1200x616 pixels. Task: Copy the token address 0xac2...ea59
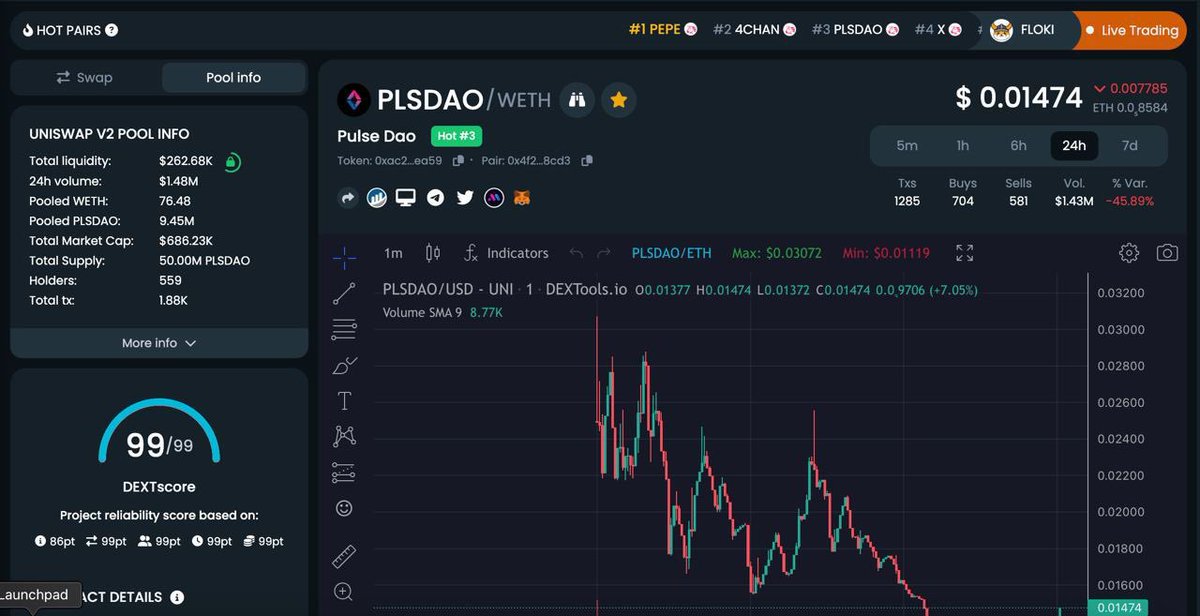point(458,161)
